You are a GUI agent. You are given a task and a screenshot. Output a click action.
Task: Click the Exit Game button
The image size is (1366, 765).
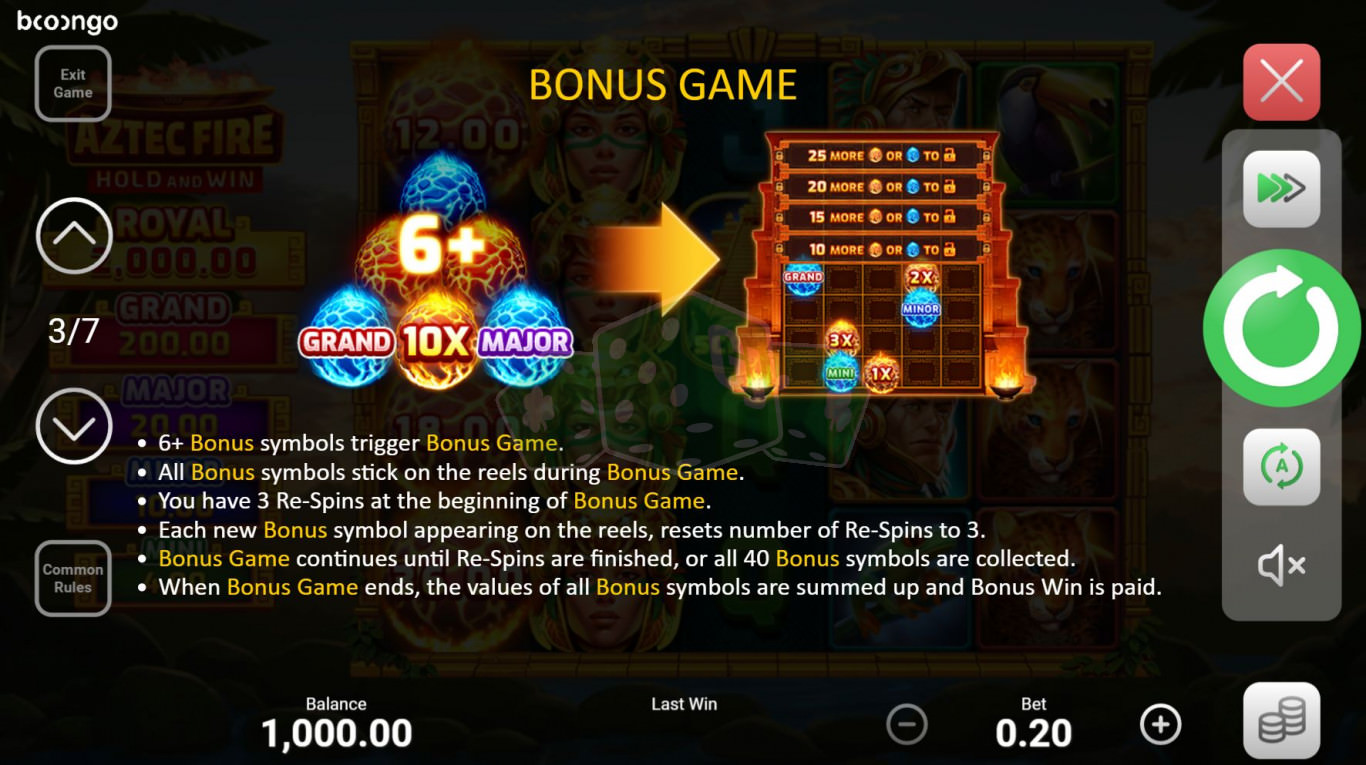click(x=73, y=83)
